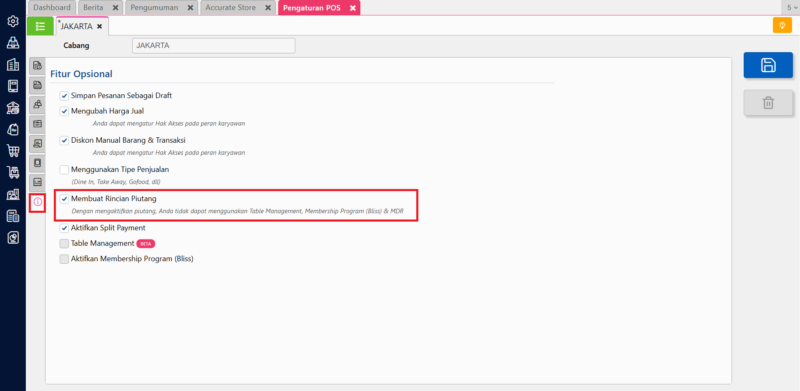Image resolution: width=800 pixels, height=391 pixels.
Task: Open the tab count dropdown
Action: point(791,8)
